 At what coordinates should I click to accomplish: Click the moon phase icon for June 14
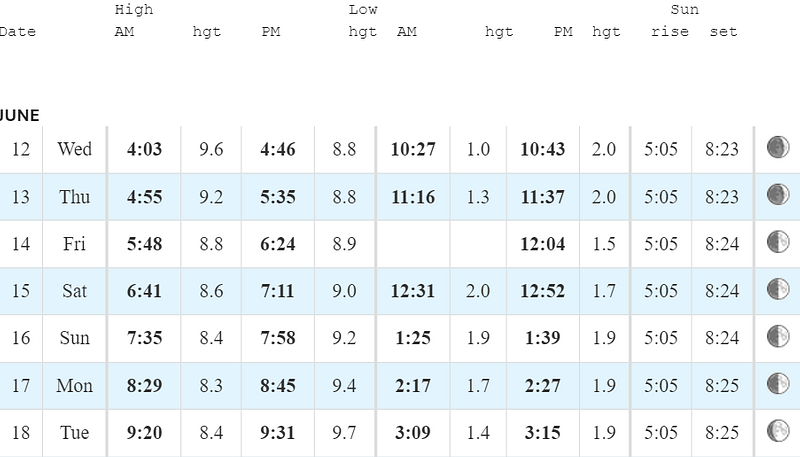point(778,242)
